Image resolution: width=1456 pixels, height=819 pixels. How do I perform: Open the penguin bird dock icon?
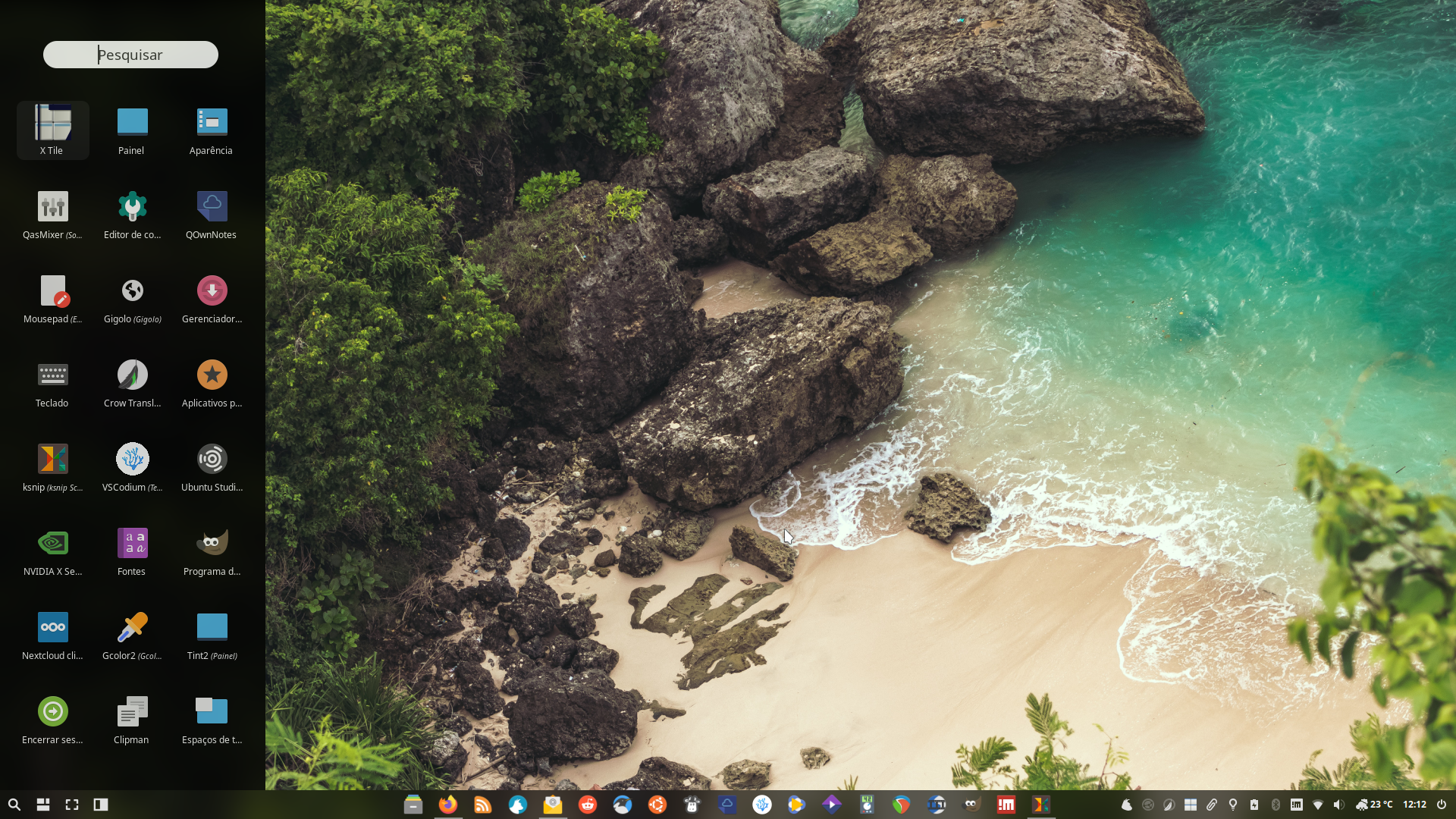(x=623, y=805)
